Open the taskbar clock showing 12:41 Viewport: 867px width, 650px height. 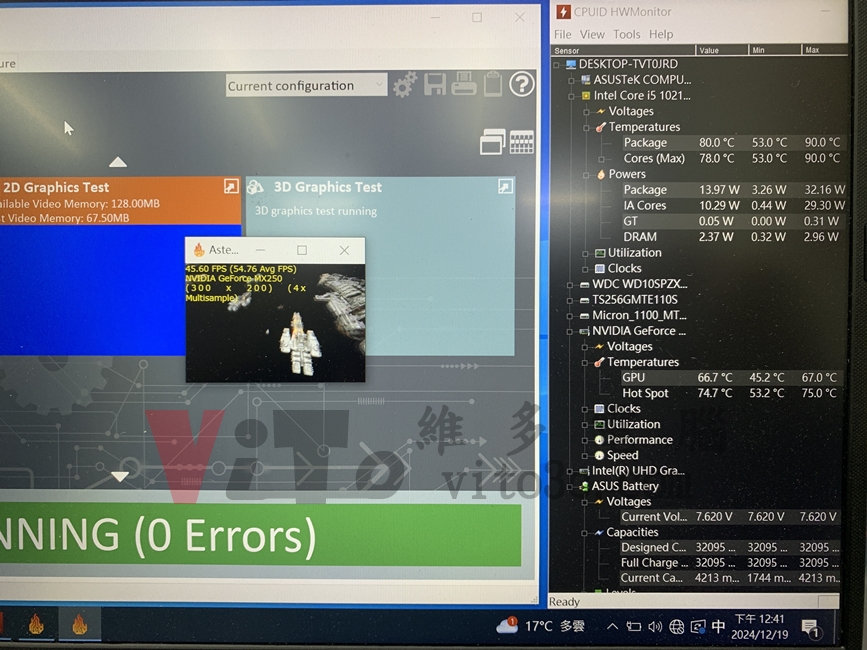point(760,627)
